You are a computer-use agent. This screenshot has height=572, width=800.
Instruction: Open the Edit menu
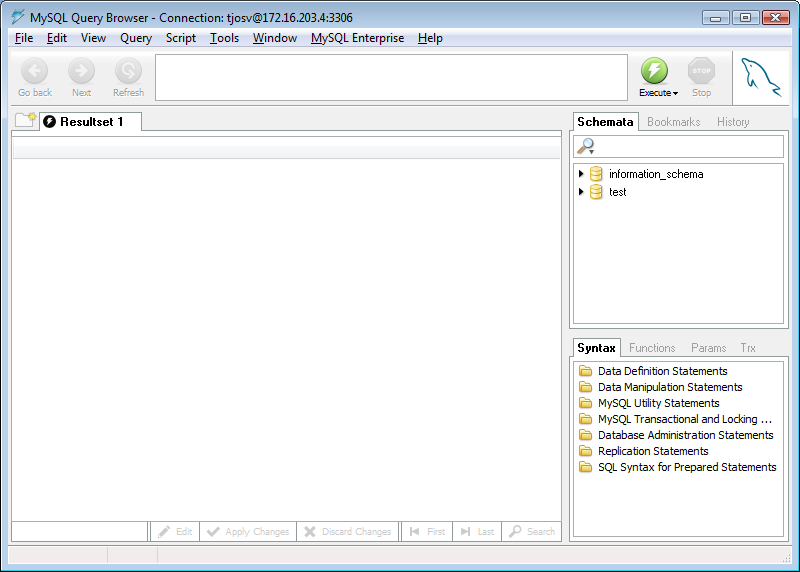(57, 38)
